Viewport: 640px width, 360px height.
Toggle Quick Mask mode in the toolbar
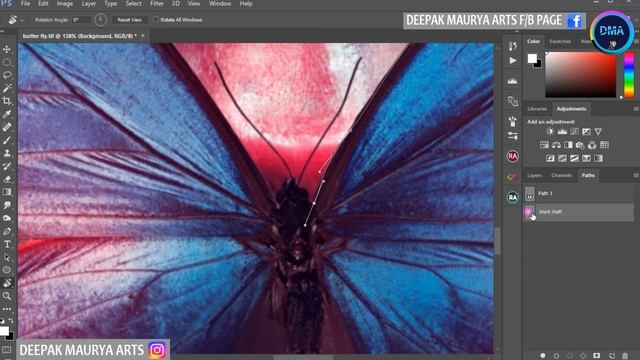(x=7, y=350)
